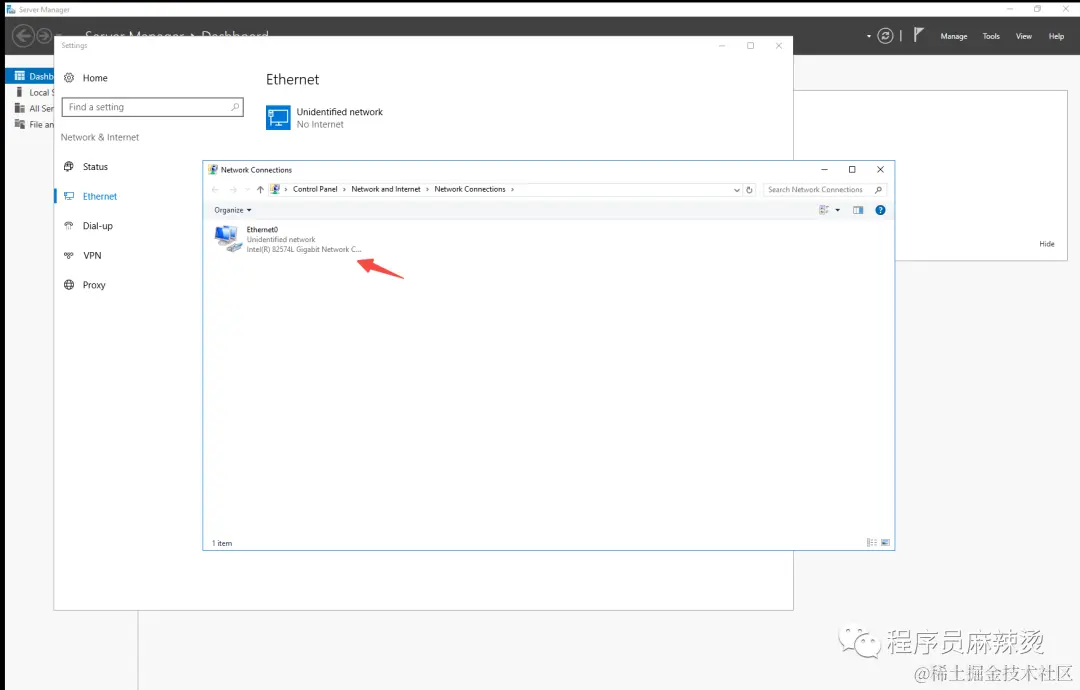
Task: Go to Settings Home
Action: [95, 78]
